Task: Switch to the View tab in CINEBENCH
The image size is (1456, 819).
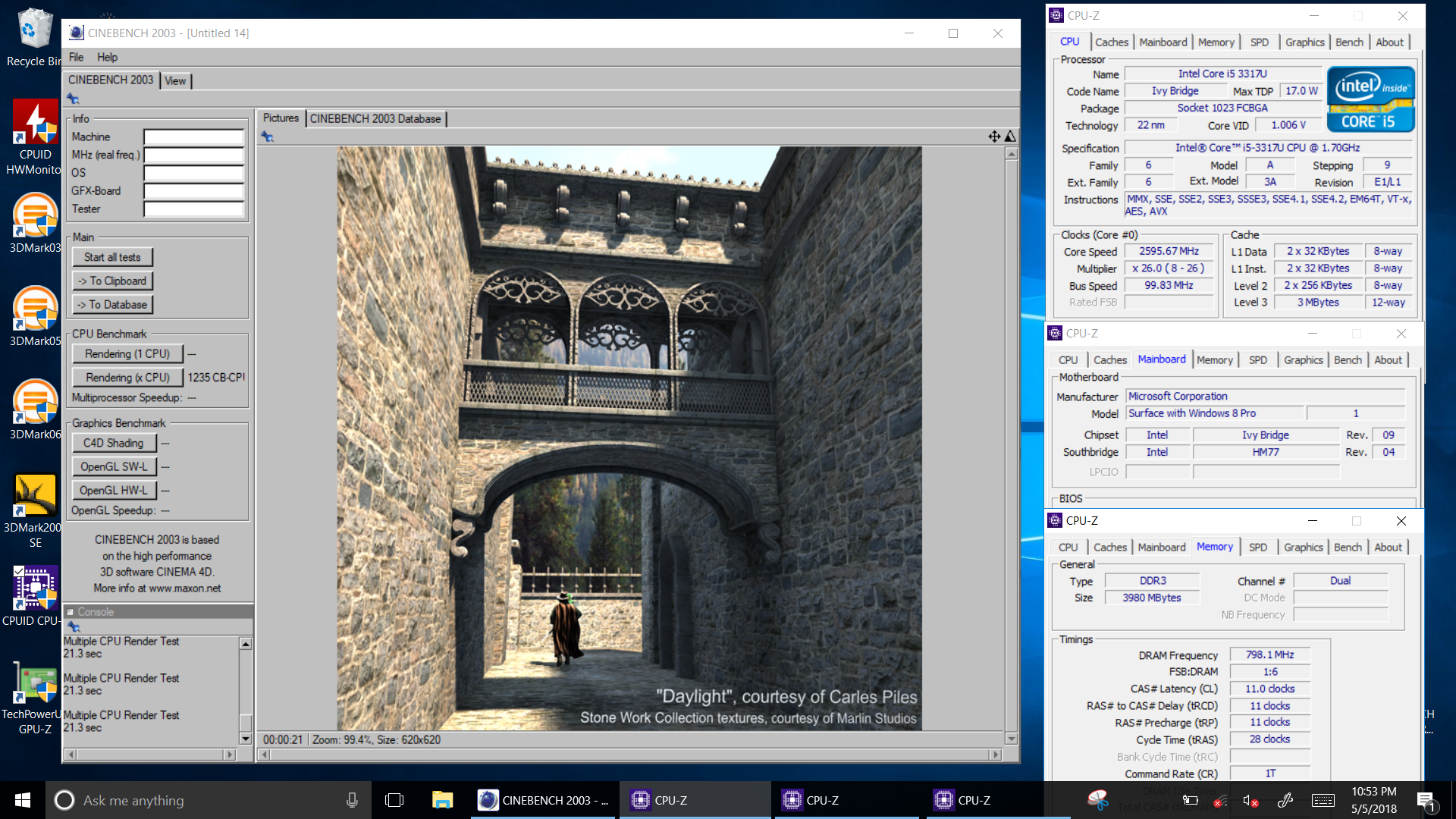Action: click(x=175, y=81)
